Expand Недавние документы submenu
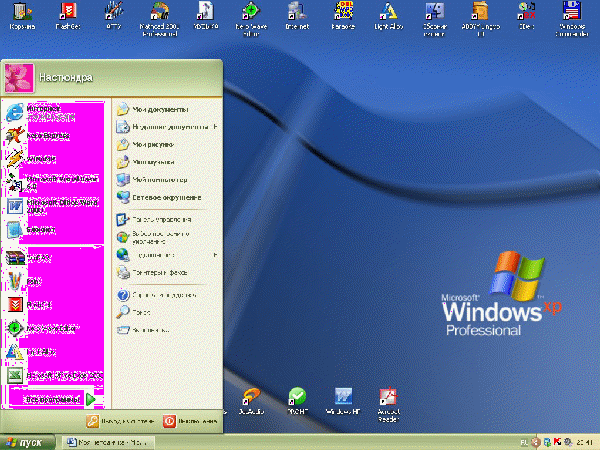 [x=167, y=127]
